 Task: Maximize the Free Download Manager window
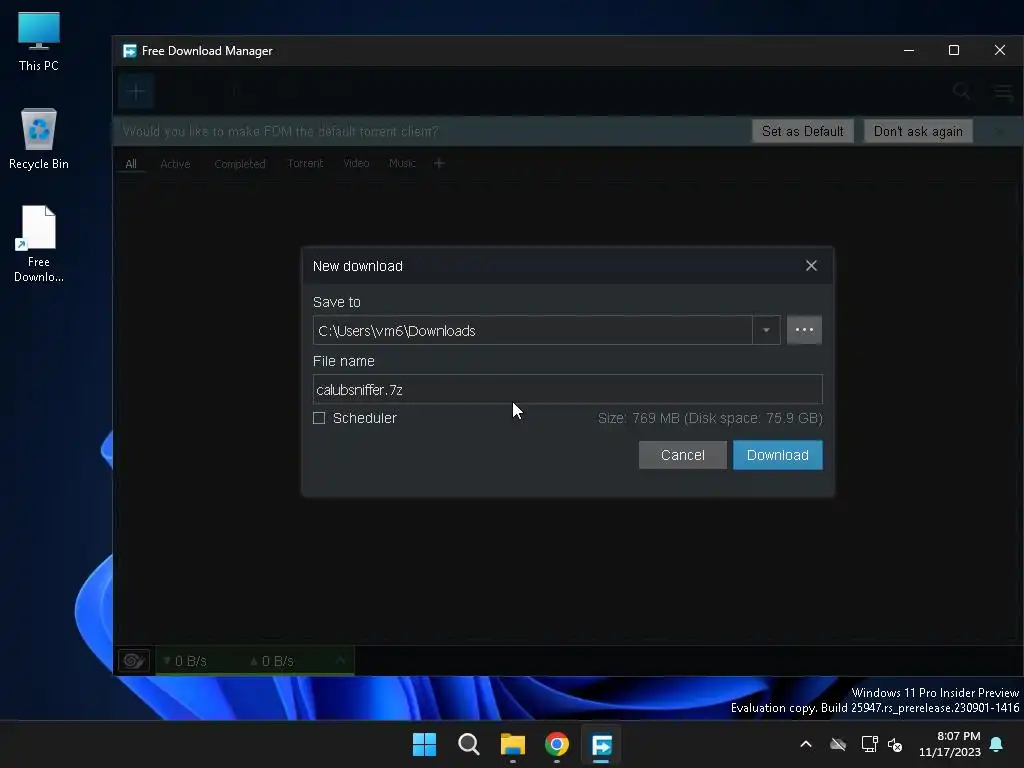pos(953,50)
